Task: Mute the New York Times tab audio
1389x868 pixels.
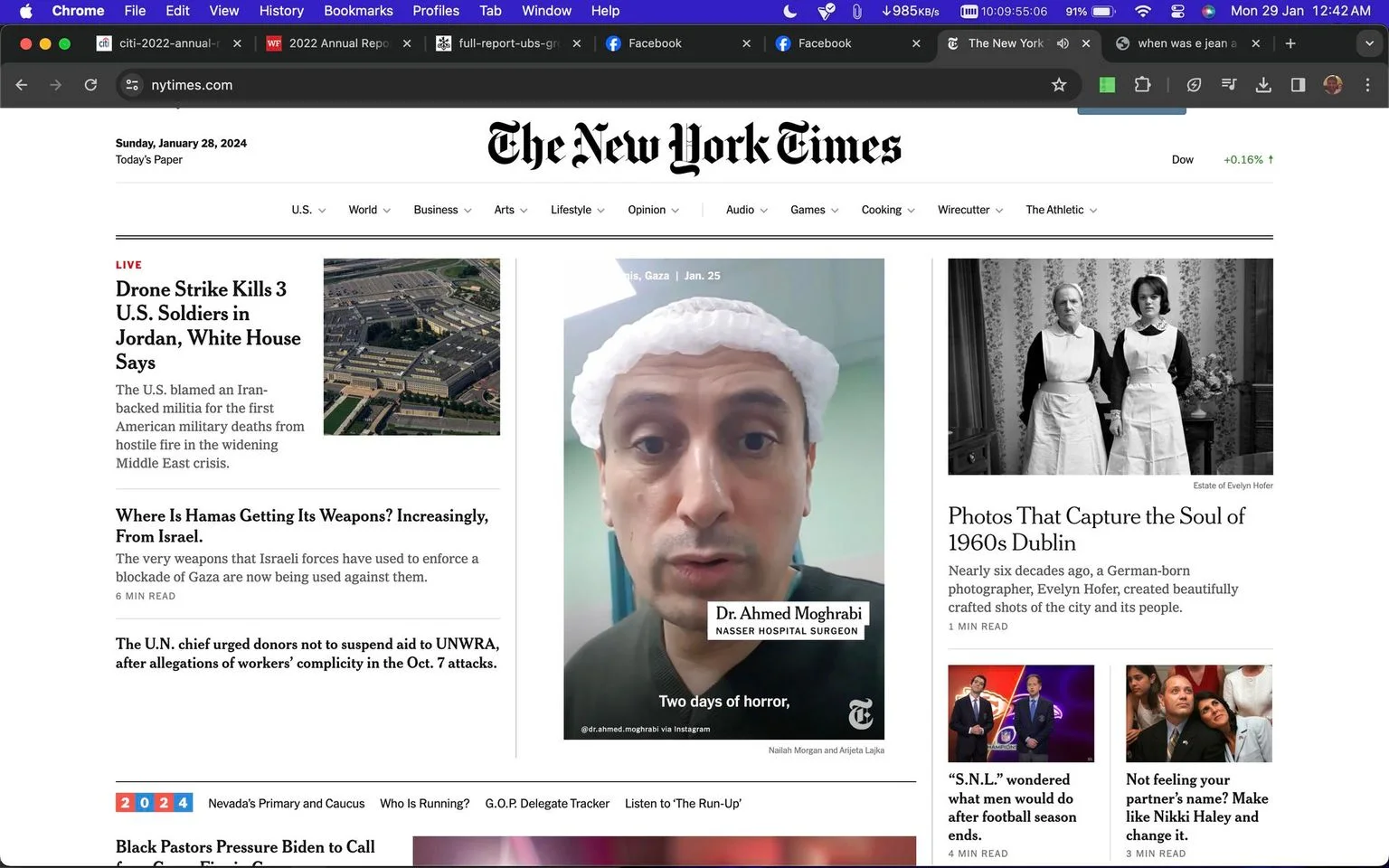Action: coord(1063,43)
